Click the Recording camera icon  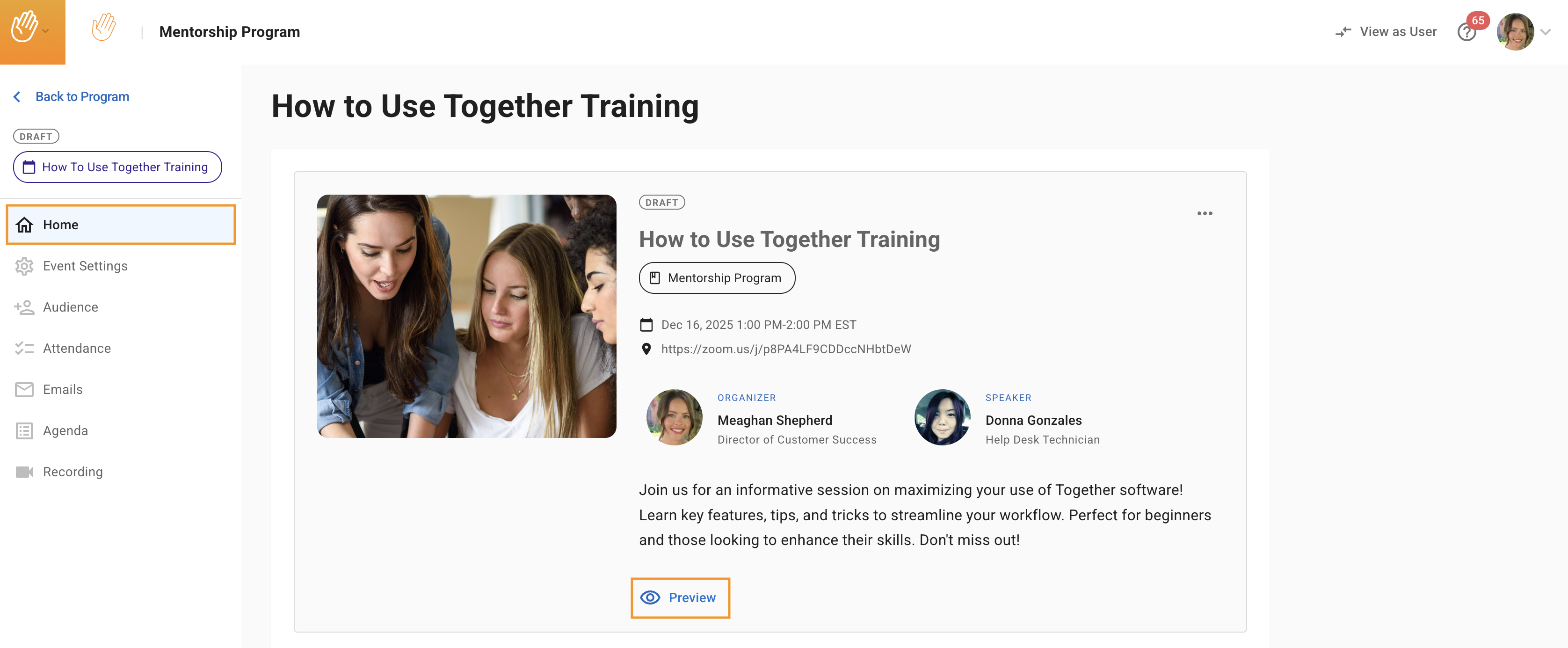point(24,472)
